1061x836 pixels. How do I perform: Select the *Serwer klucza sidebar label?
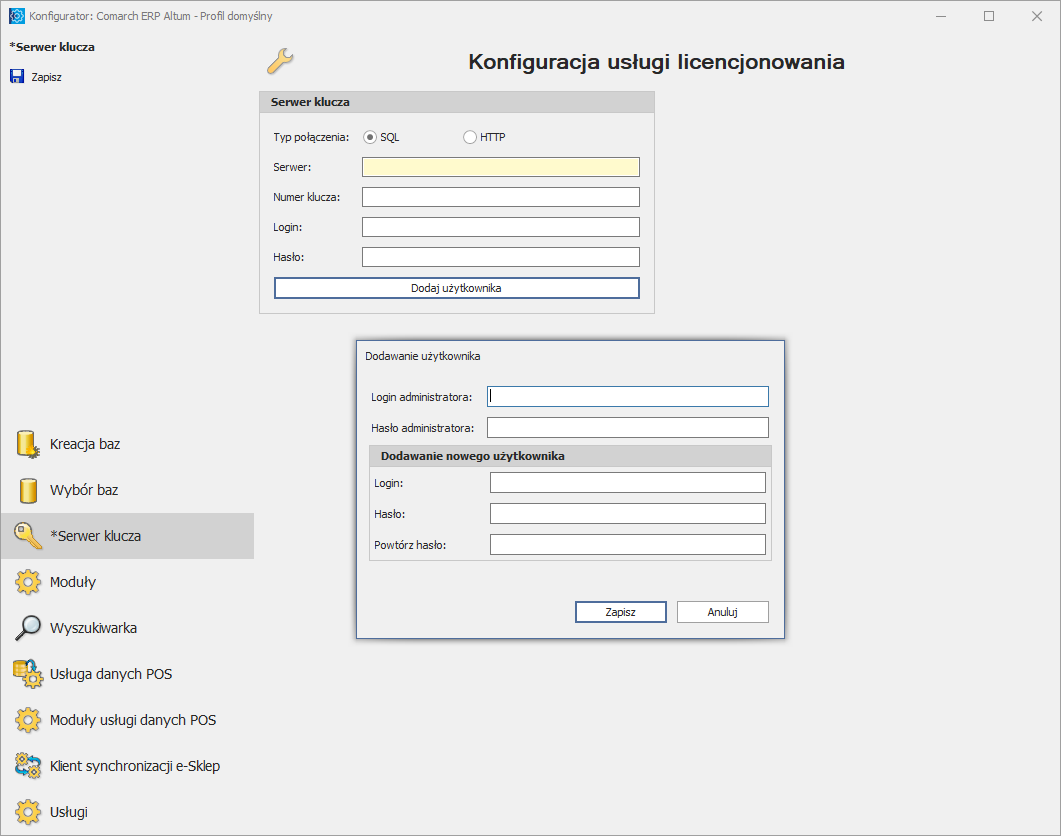(x=95, y=536)
